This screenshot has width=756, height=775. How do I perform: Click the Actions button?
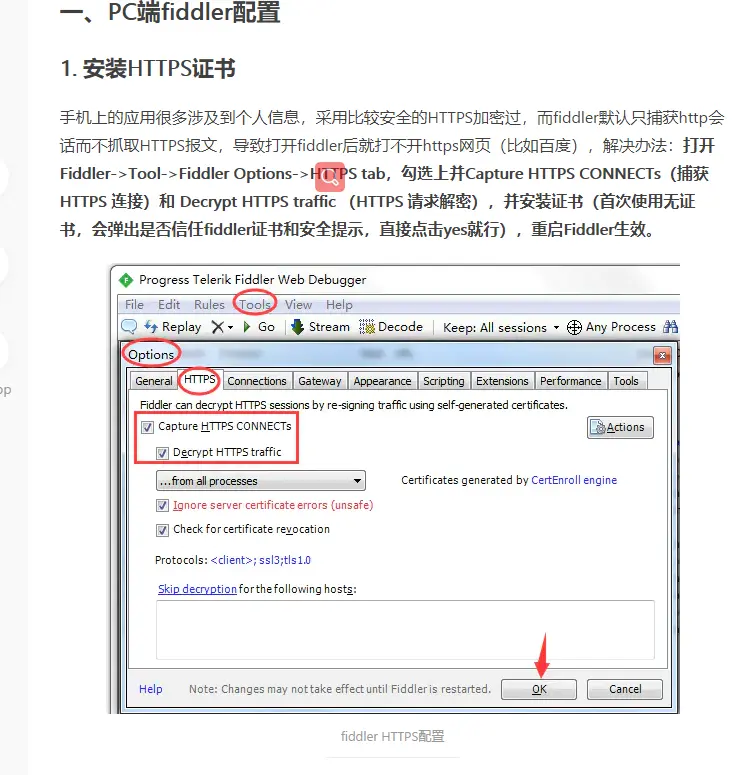click(620, 428)
